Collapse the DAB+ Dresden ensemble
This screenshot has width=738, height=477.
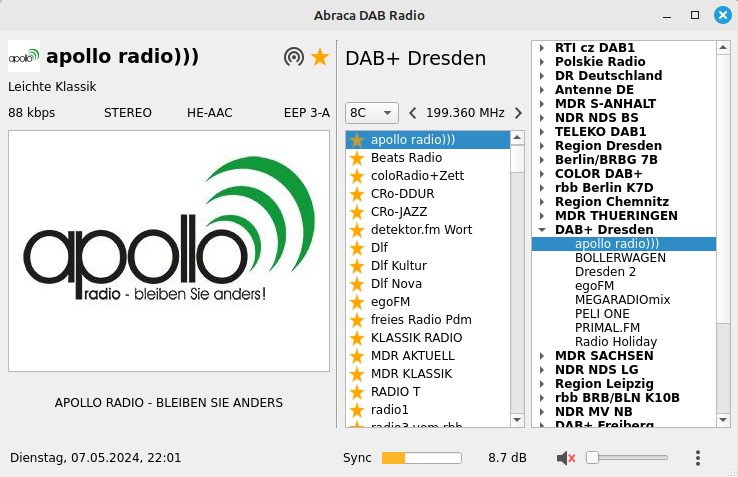(541, 230)
